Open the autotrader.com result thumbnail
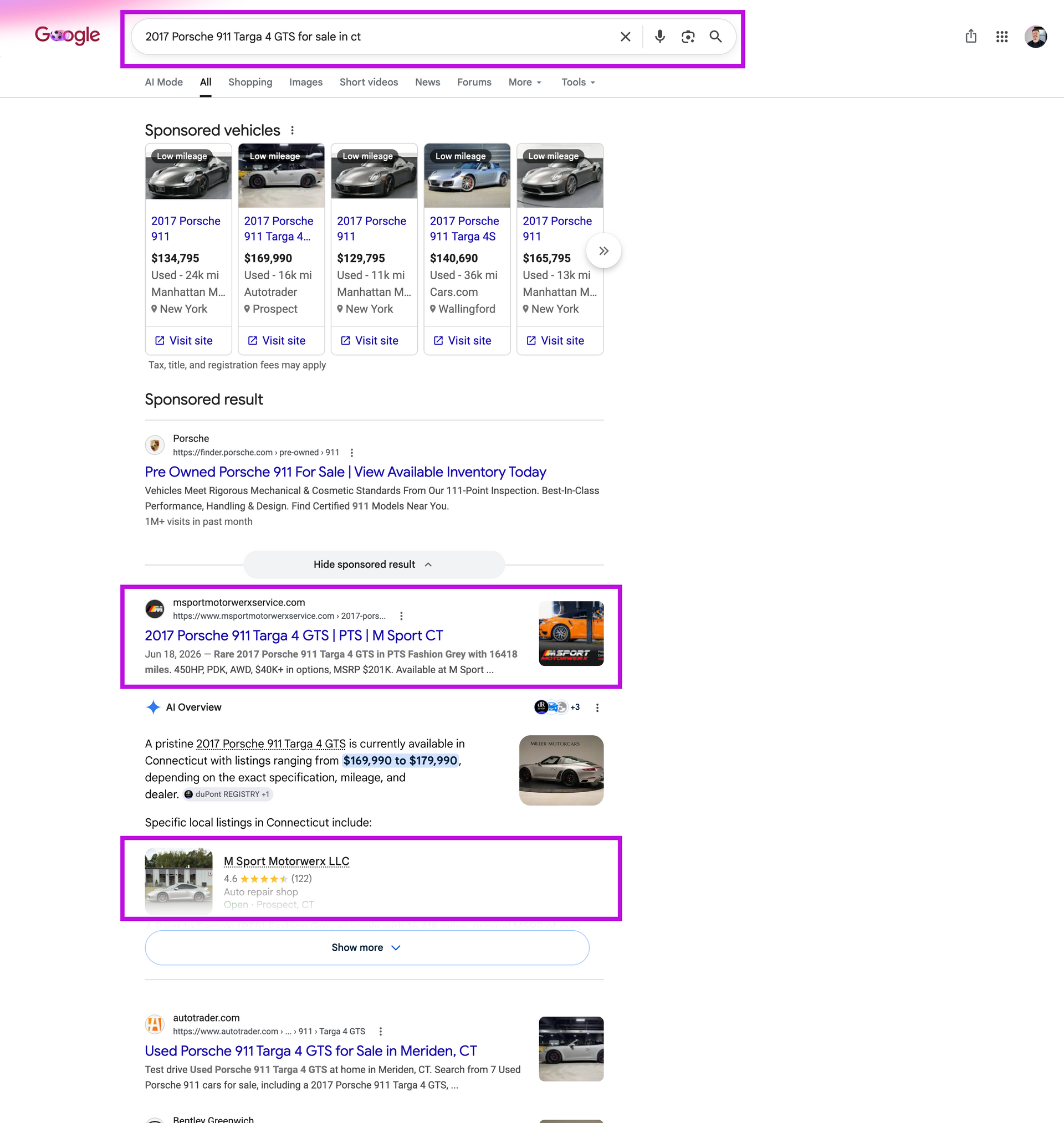1064x1123 pixels. click(x=571, y=1049)
